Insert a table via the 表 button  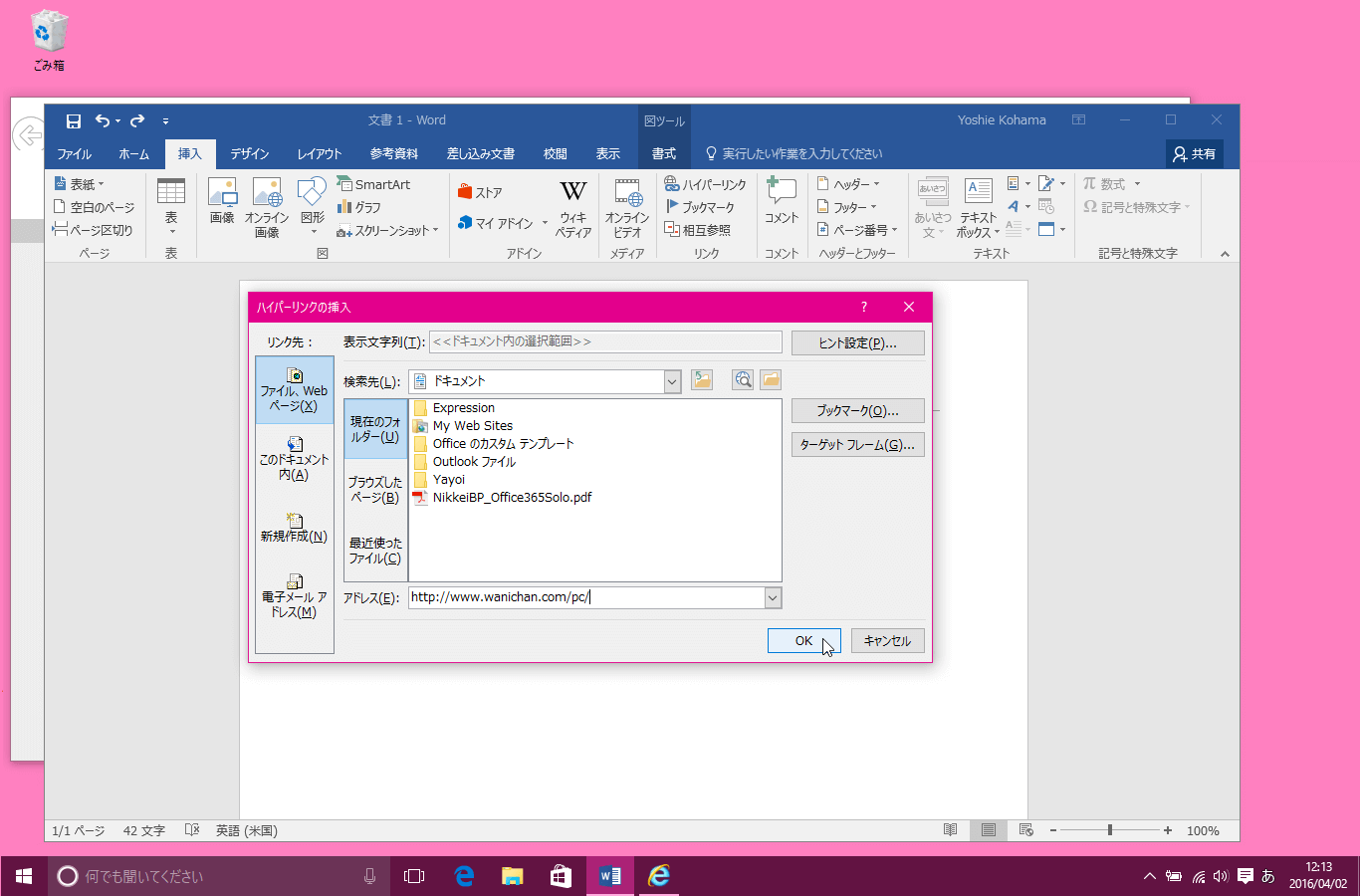(171, 206)
